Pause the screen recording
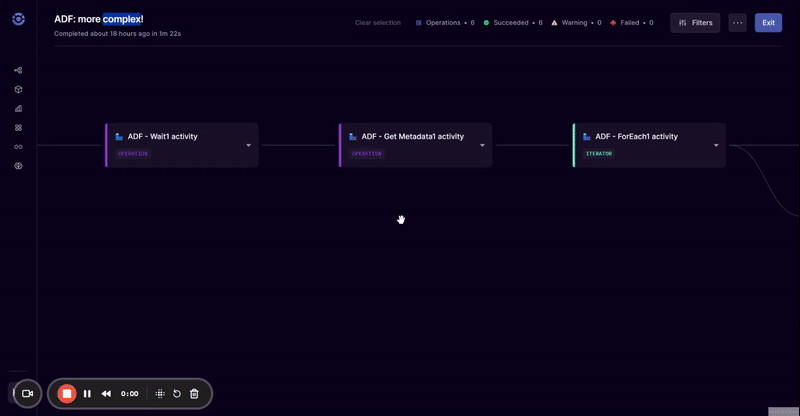The image size is (800, 416). 87,394
